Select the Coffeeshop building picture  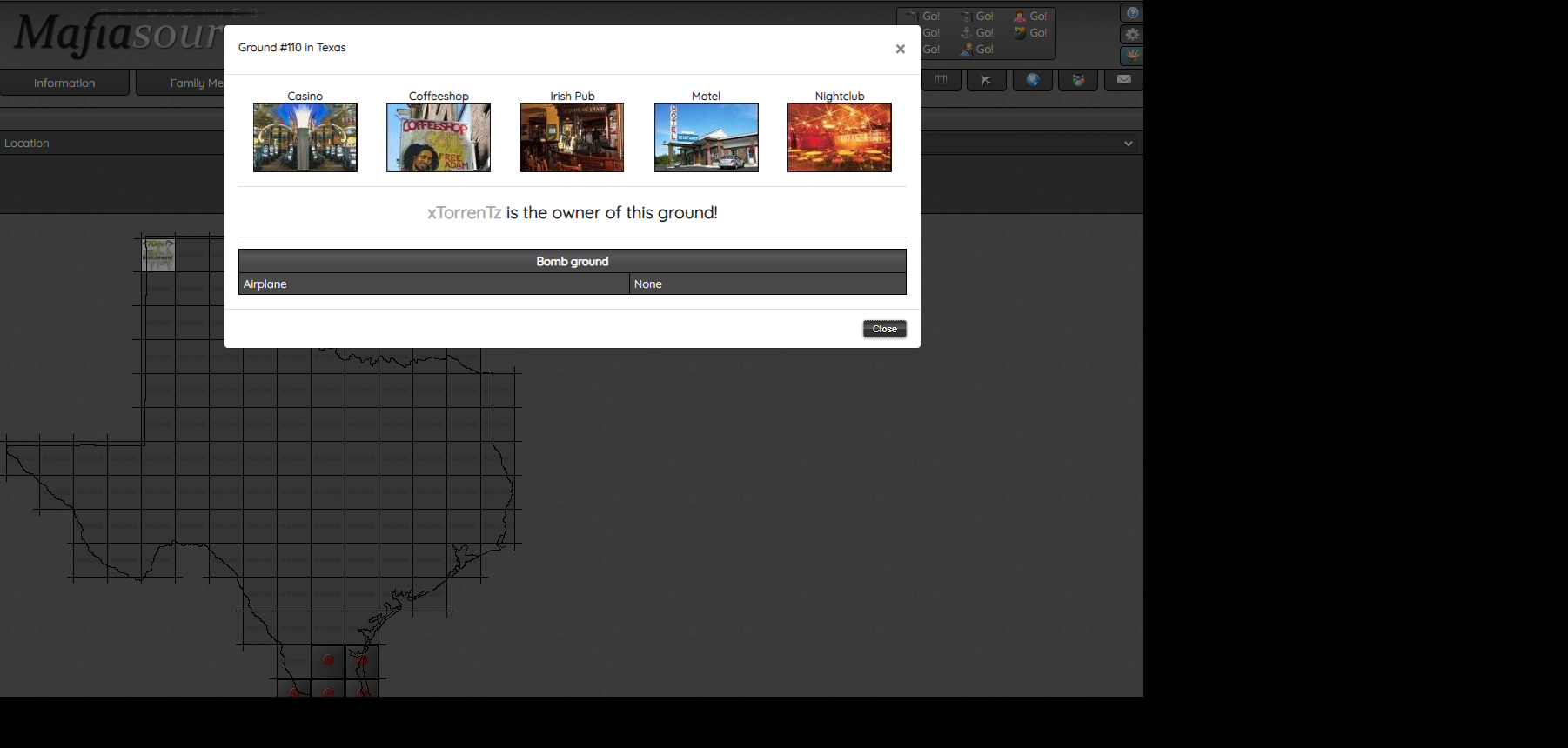(x=439, y=137)
